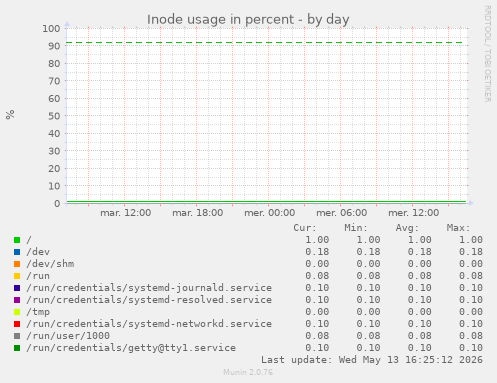Click the 'mer. 12:00' time axis label
Image resolution: width=497 pixels, height=383 pixels.
tap(414, 213)
